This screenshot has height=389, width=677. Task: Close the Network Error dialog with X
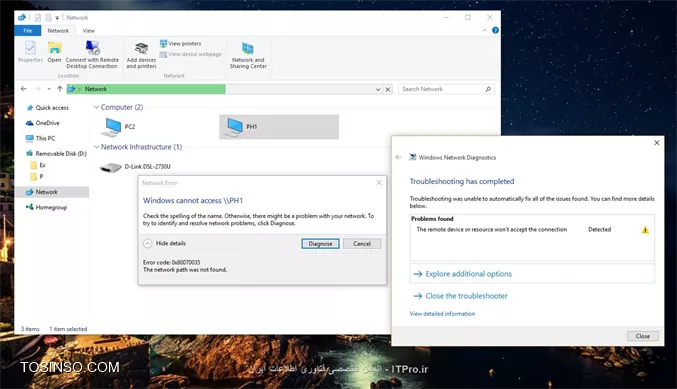tap(379, 183)
